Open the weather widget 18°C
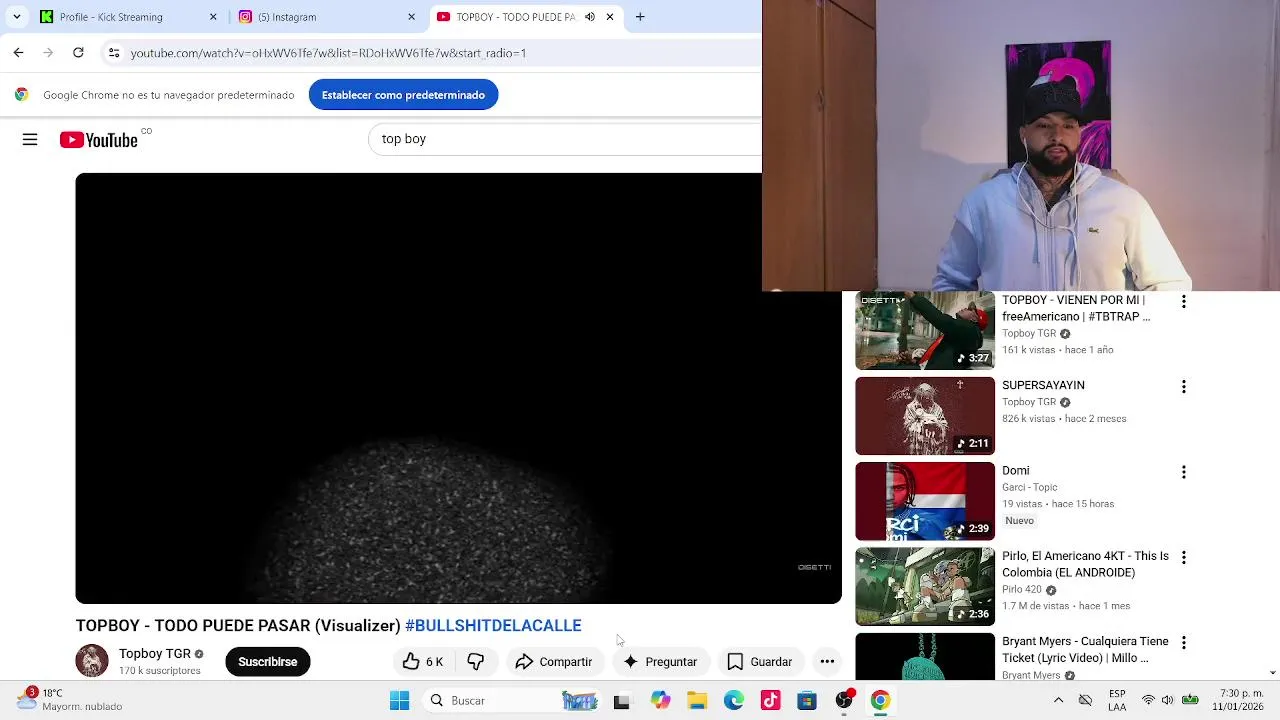 pos(70,700)
